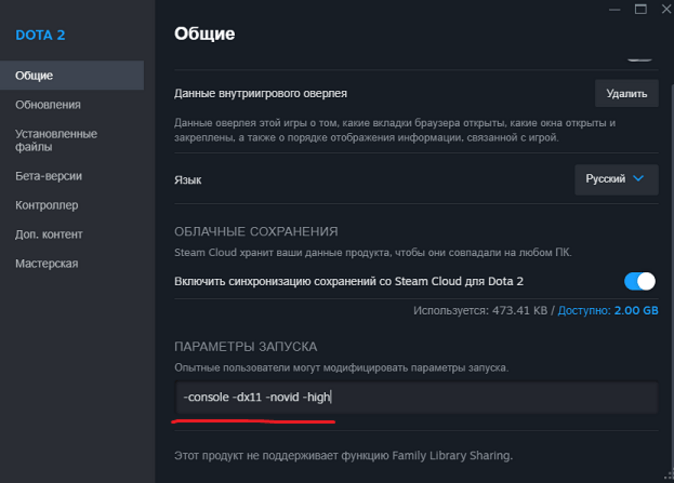
Task: Open the Обновления section
Action: tap(48, 105)
